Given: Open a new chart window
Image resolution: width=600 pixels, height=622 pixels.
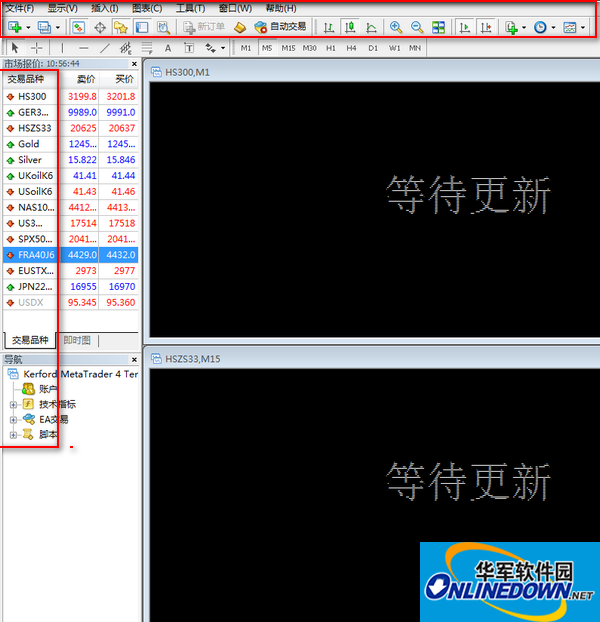Looking at the screenshot, I should pos(15,27).
